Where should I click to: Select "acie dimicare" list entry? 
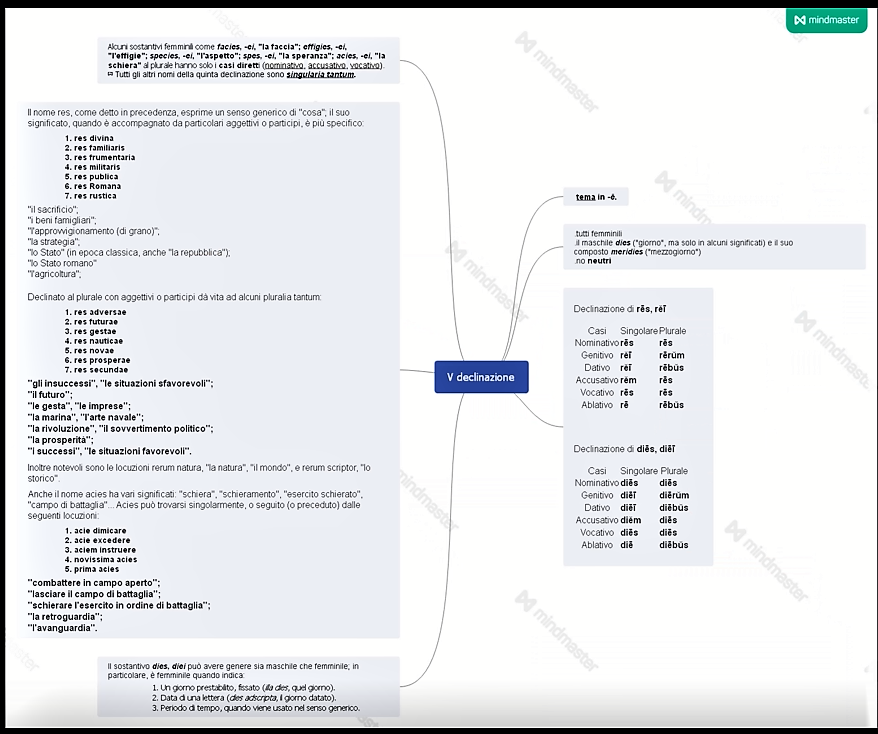(x=100, y=531)
